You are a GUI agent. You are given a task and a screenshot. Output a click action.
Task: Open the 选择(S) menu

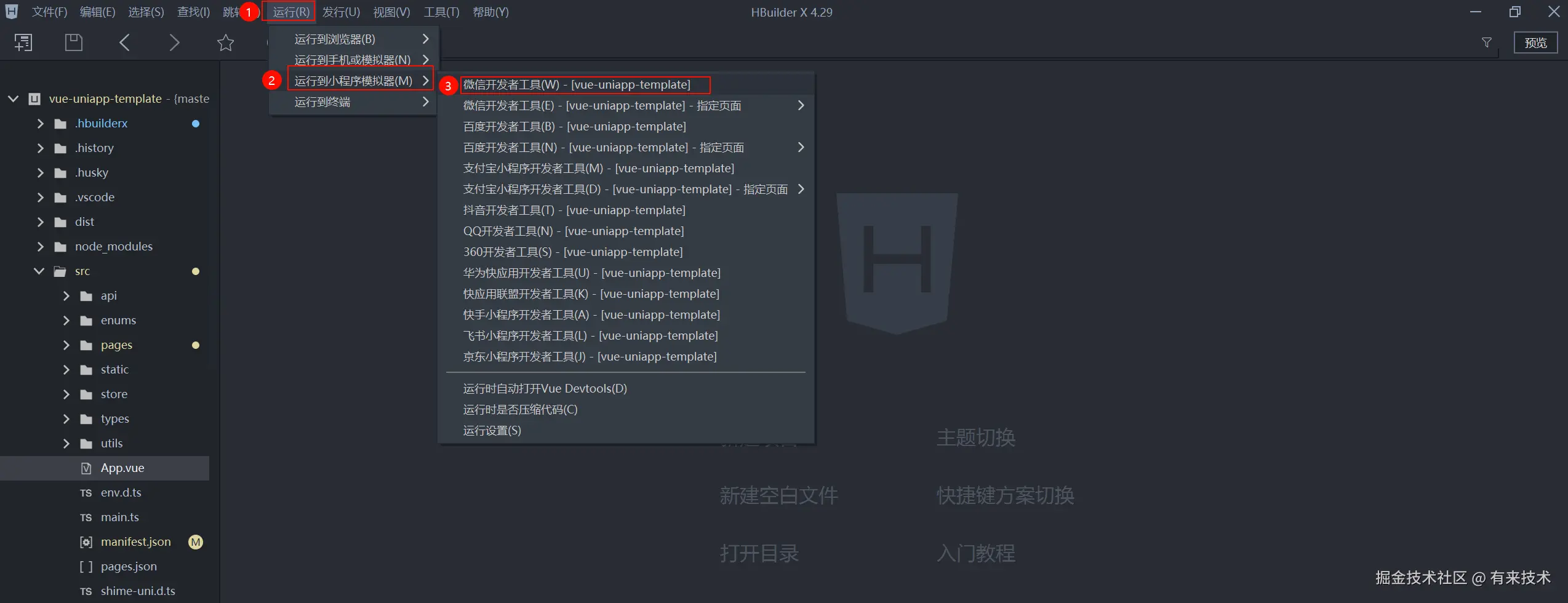tap(146, 12)
